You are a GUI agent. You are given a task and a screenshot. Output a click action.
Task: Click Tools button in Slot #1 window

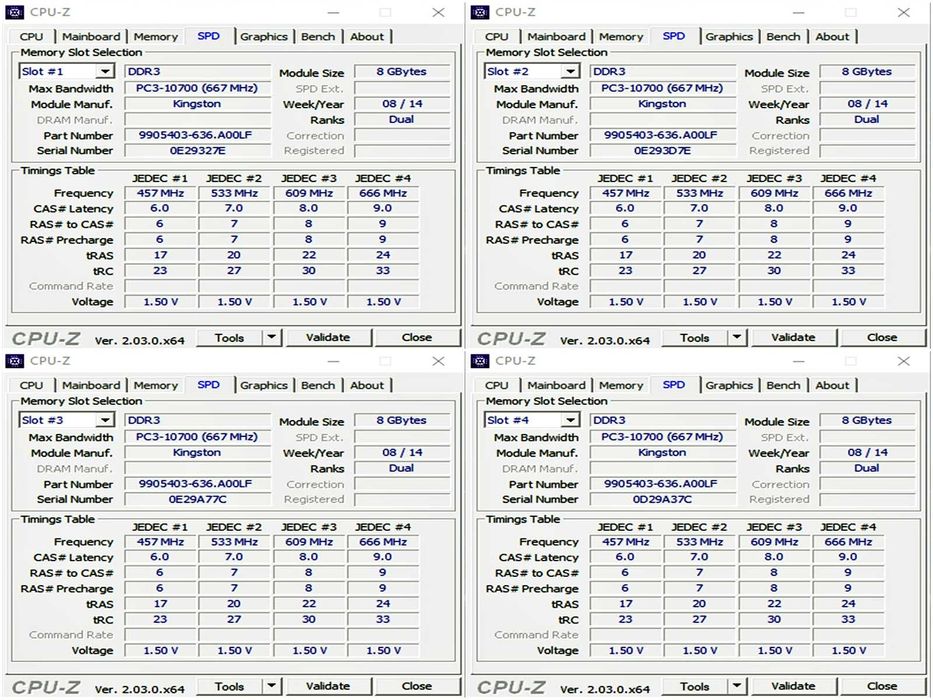point(230,338)
